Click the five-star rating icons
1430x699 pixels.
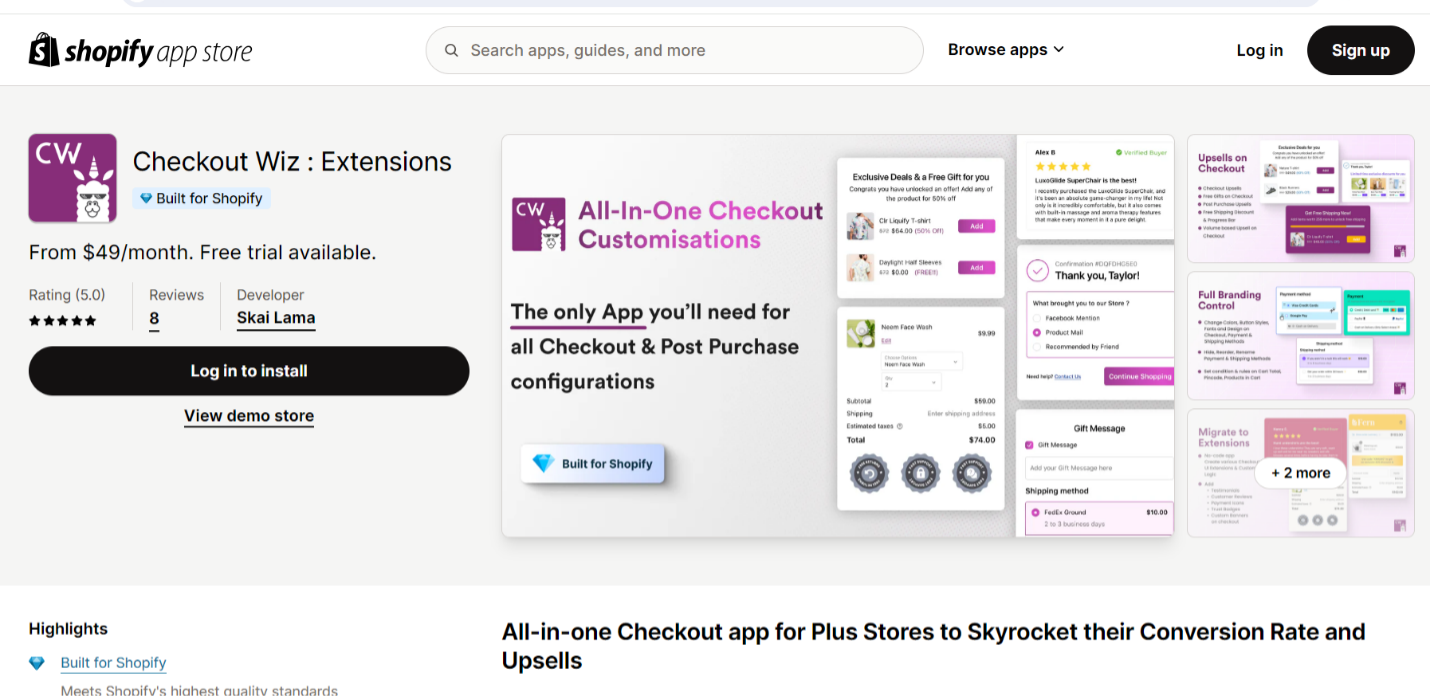coord(63,321)
